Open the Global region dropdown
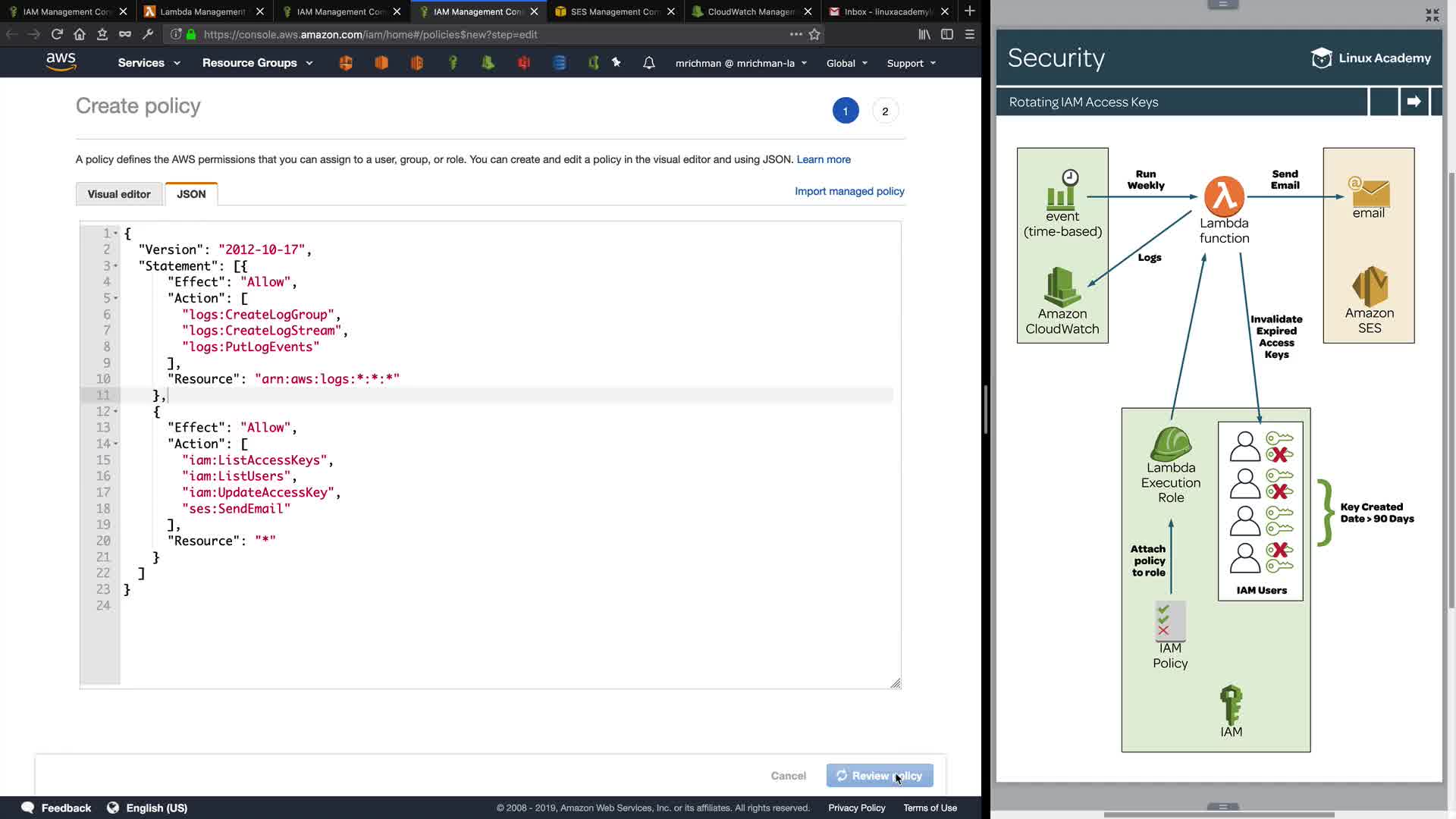Screen dimensions: 1456x819 point(846,64)
